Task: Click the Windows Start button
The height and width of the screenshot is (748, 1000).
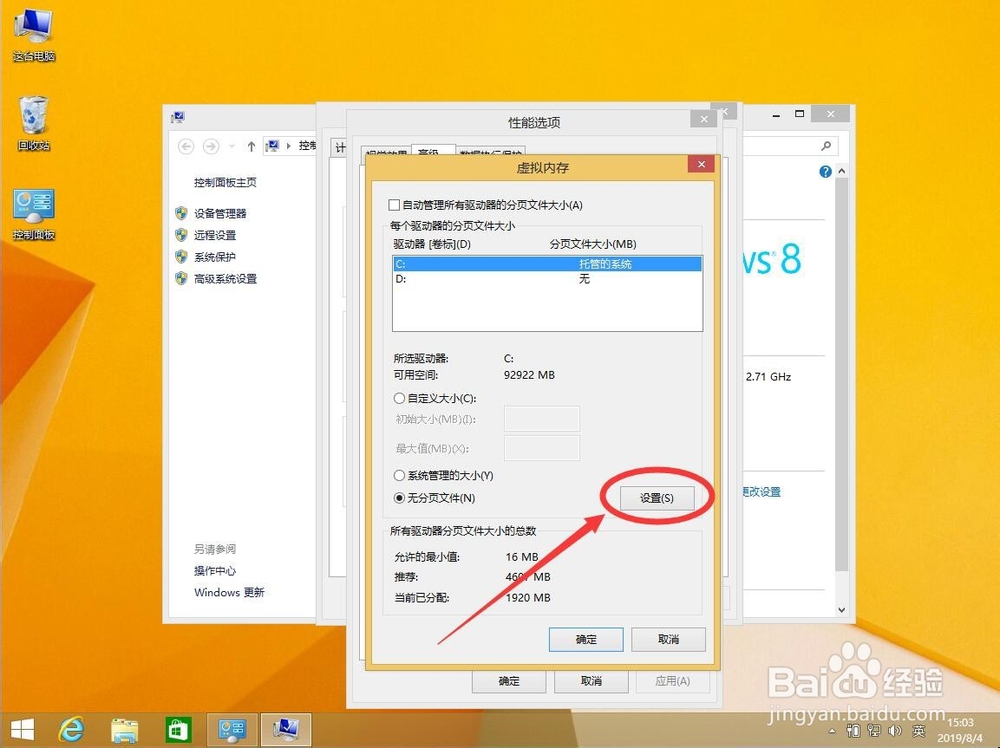Action: (x=21, y=729)
